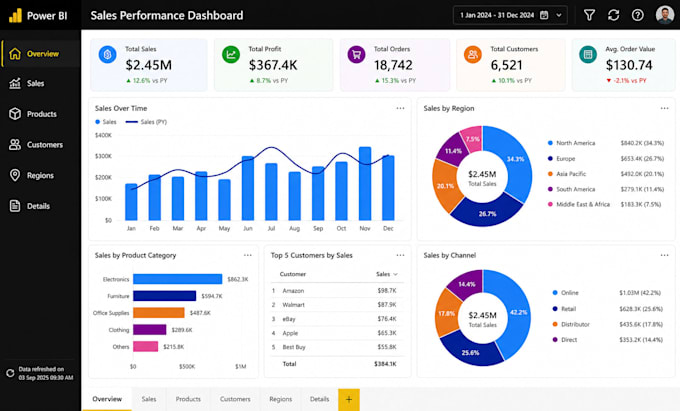Screen dimensions: 680x411
Task: Toggle Sales (PY) legend series
Action: [x=146, y=122]
